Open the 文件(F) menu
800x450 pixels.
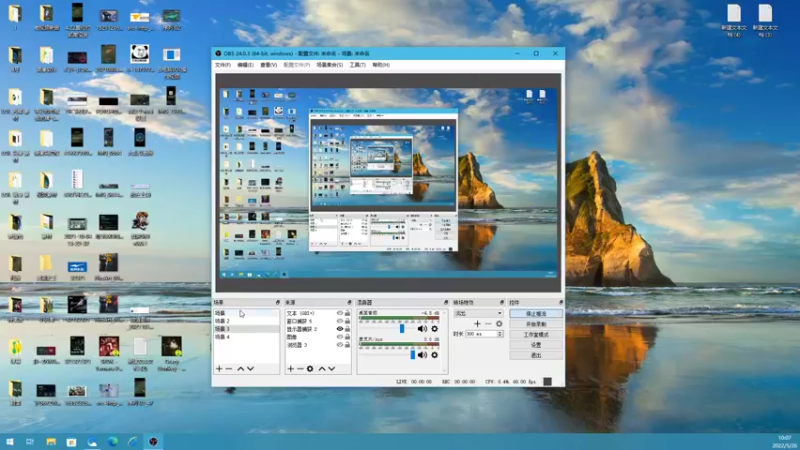point(222,65)
